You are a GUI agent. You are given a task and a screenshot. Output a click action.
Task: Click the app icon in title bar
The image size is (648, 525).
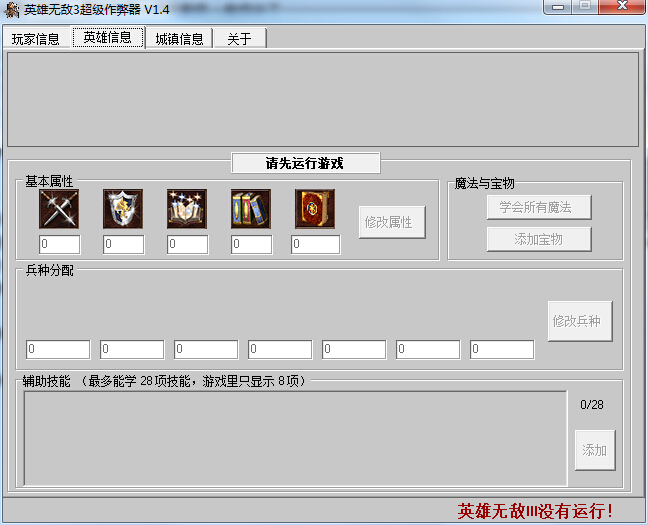12,10
